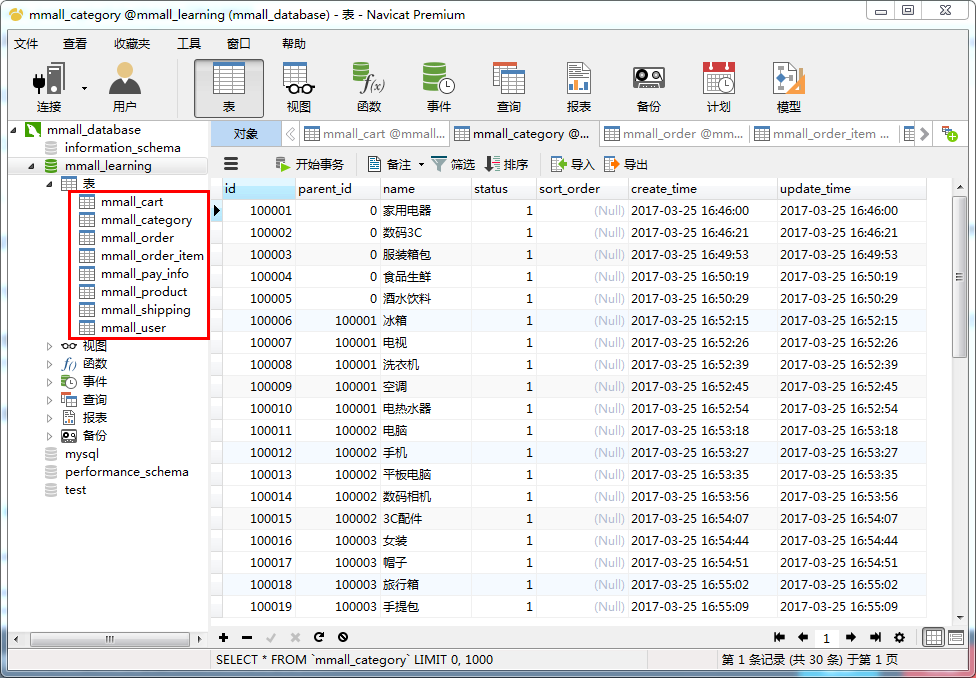The height and width of the screenshot is (678, 976).
Task: Open the 工具 menu
Action: [189, 44]
